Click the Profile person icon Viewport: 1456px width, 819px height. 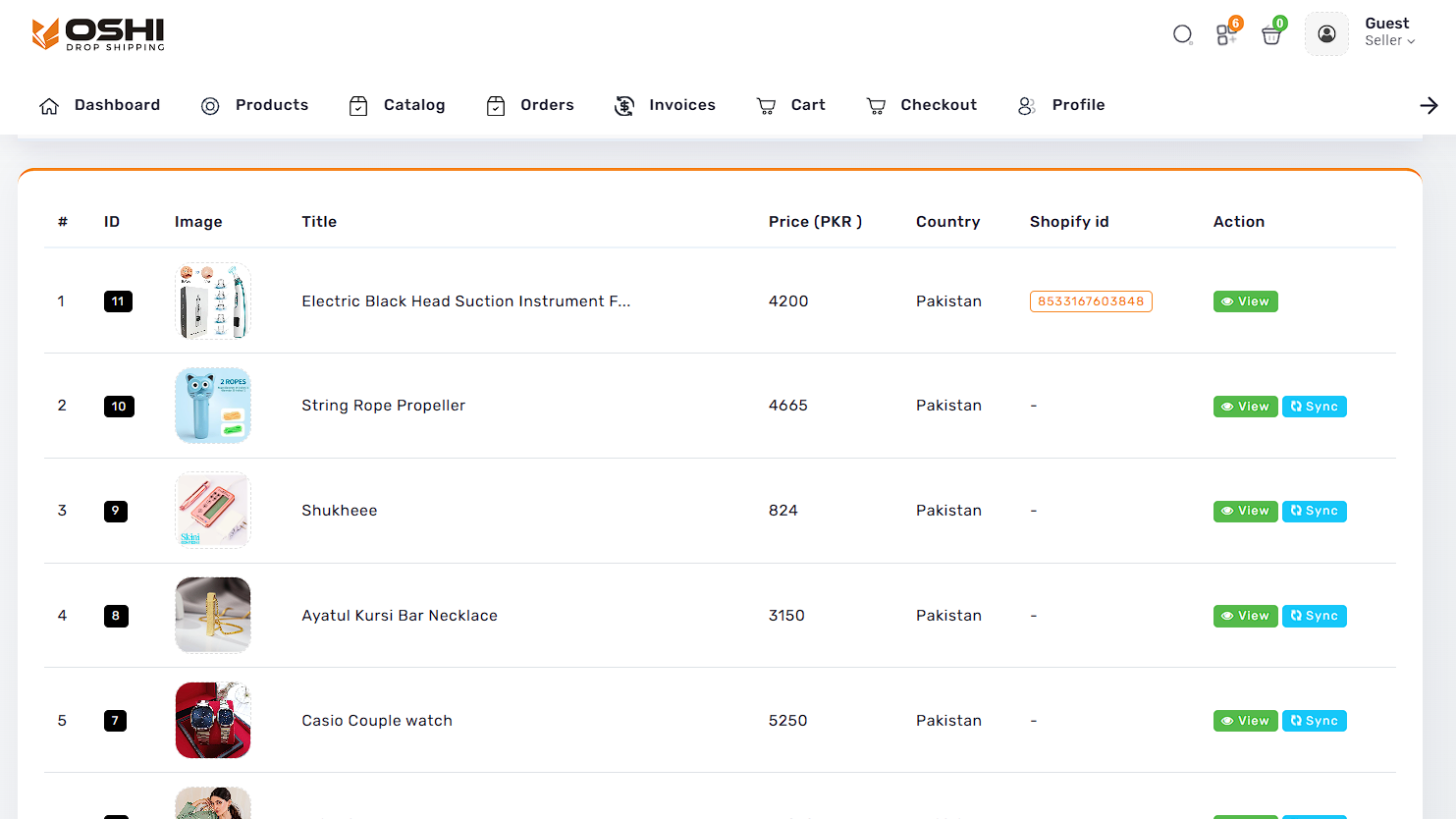click(x=1027, y=106)
